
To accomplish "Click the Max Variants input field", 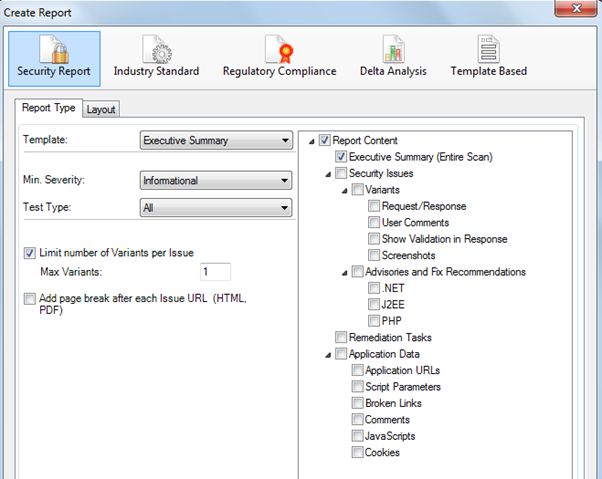I will pos(215,272).
